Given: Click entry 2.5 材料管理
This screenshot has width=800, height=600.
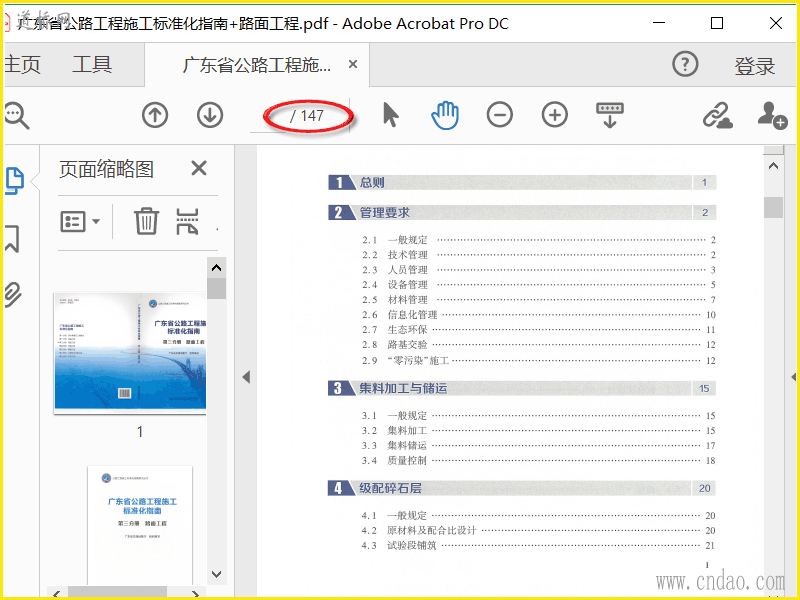Looking at the screenshot, I should tap(539, 299).
